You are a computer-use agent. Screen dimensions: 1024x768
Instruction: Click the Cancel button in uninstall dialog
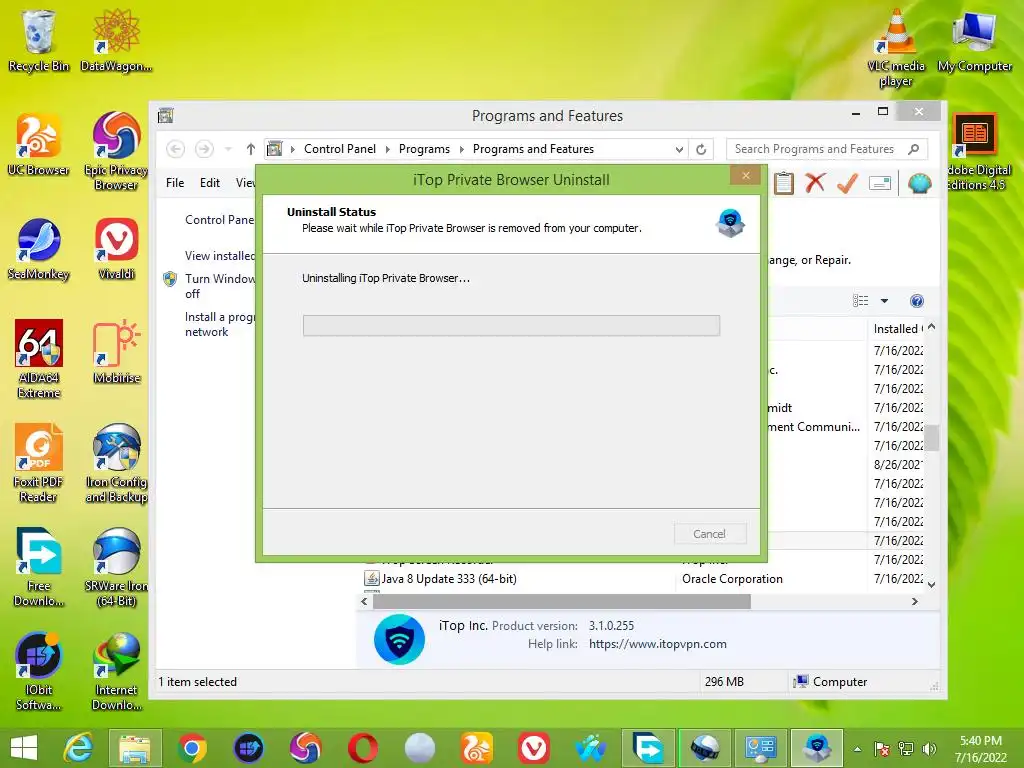click(x=709, y=534)
